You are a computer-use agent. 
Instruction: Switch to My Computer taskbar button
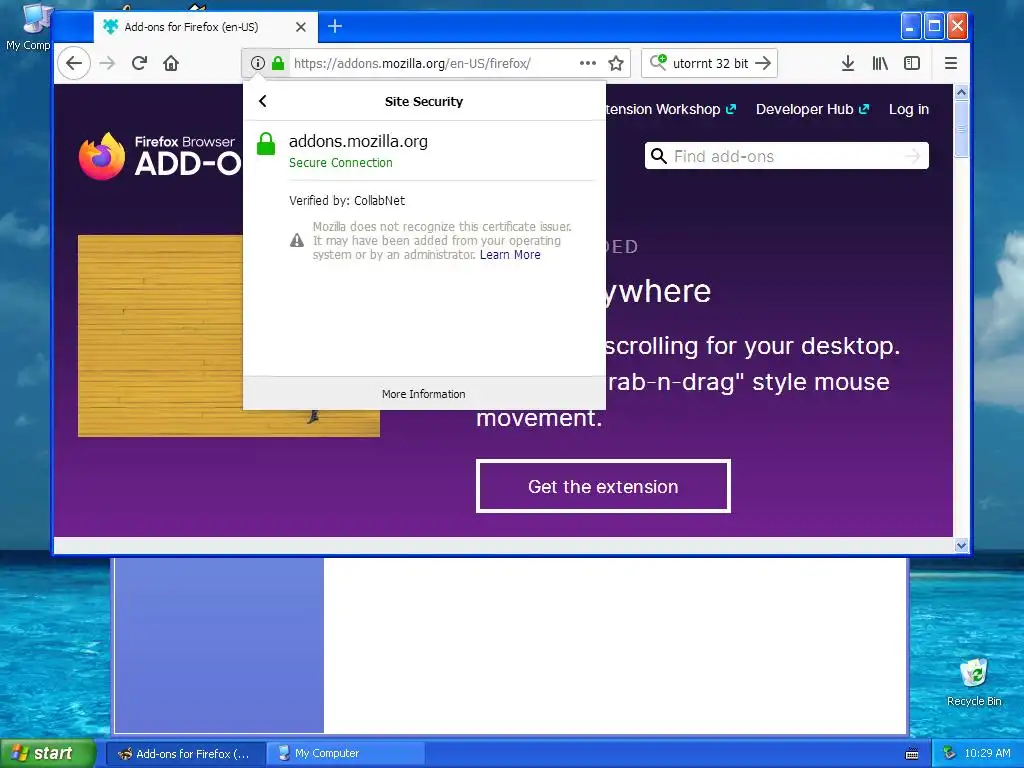coord(346,754)
